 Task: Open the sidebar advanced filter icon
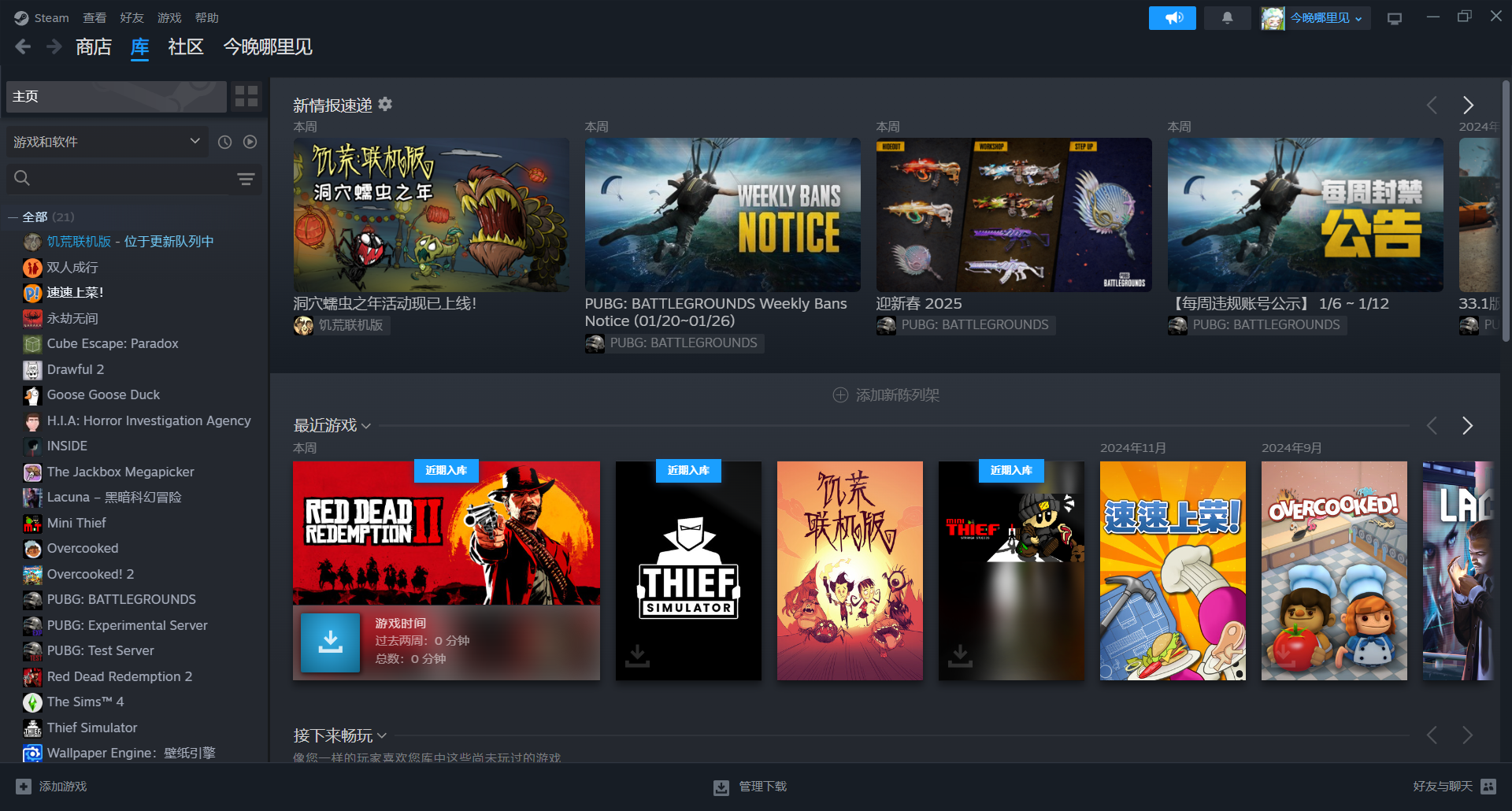coord(246,179)
